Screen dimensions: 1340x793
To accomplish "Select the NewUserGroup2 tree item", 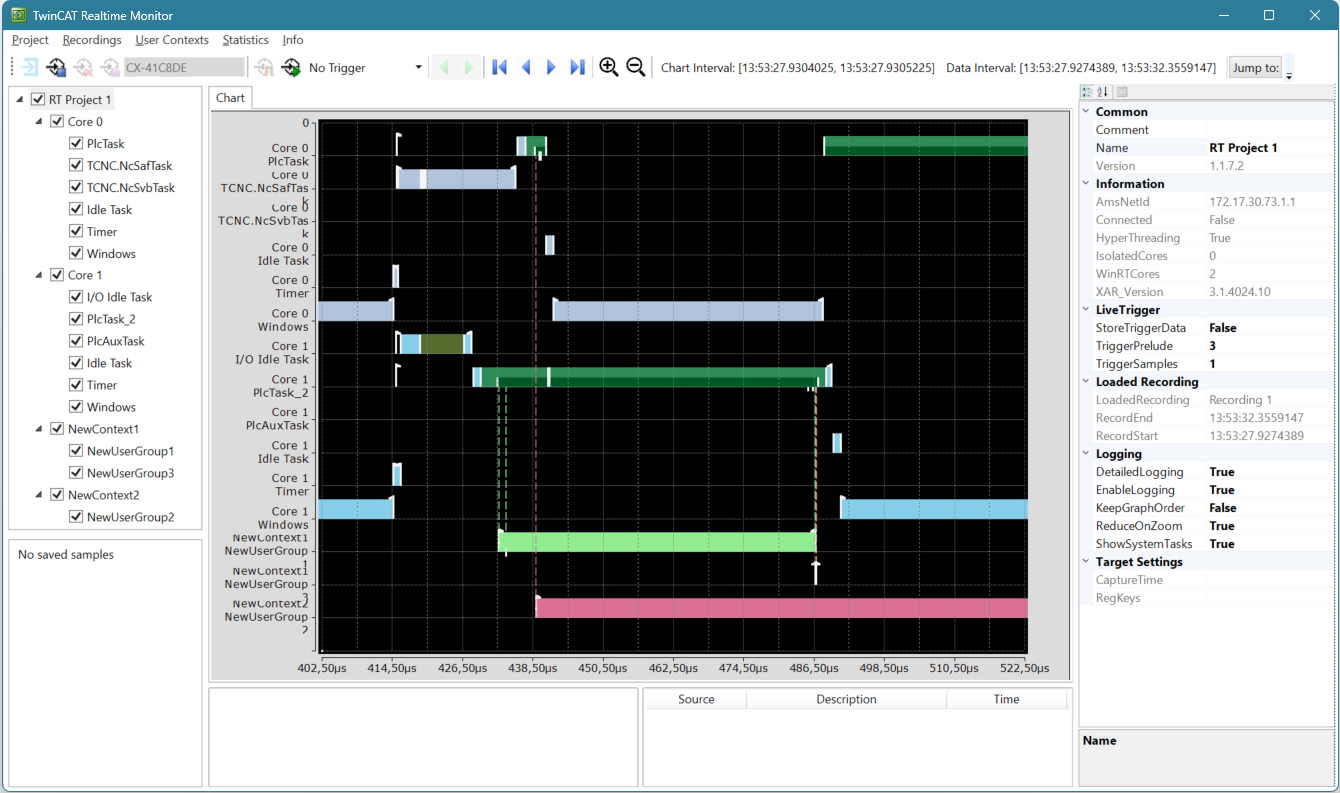I will point(130,517).
